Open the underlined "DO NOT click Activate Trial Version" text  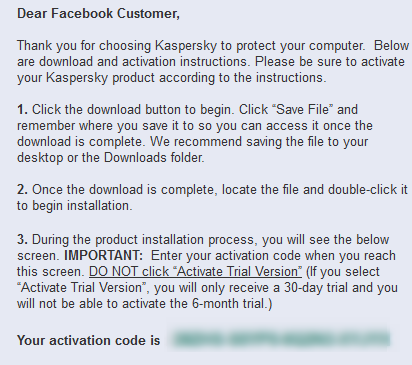point(195,272)
